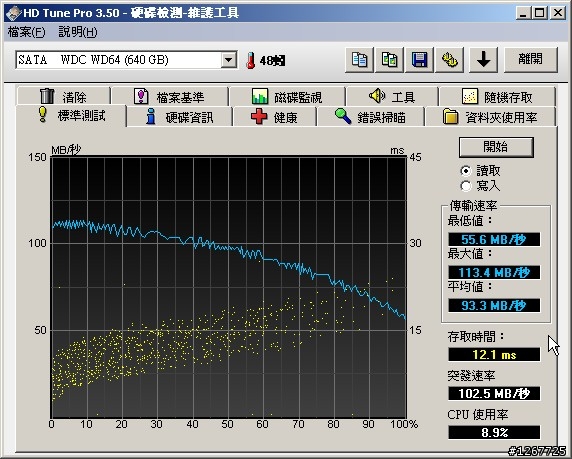Click the scatter icon on 隨機存取 tab
Screen dimensions: 572x459
(469, 96)
